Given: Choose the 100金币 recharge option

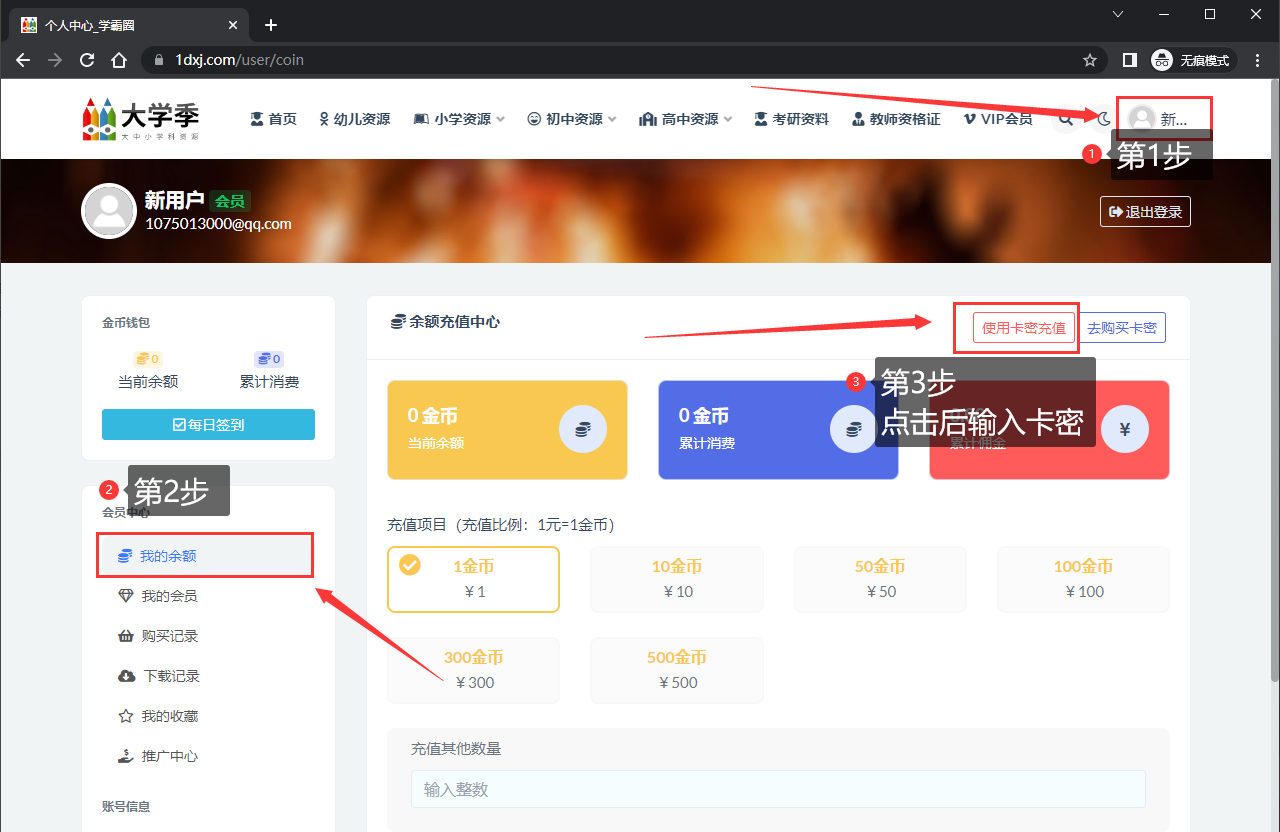Looking at the screenshot, I should [1083, 578].
